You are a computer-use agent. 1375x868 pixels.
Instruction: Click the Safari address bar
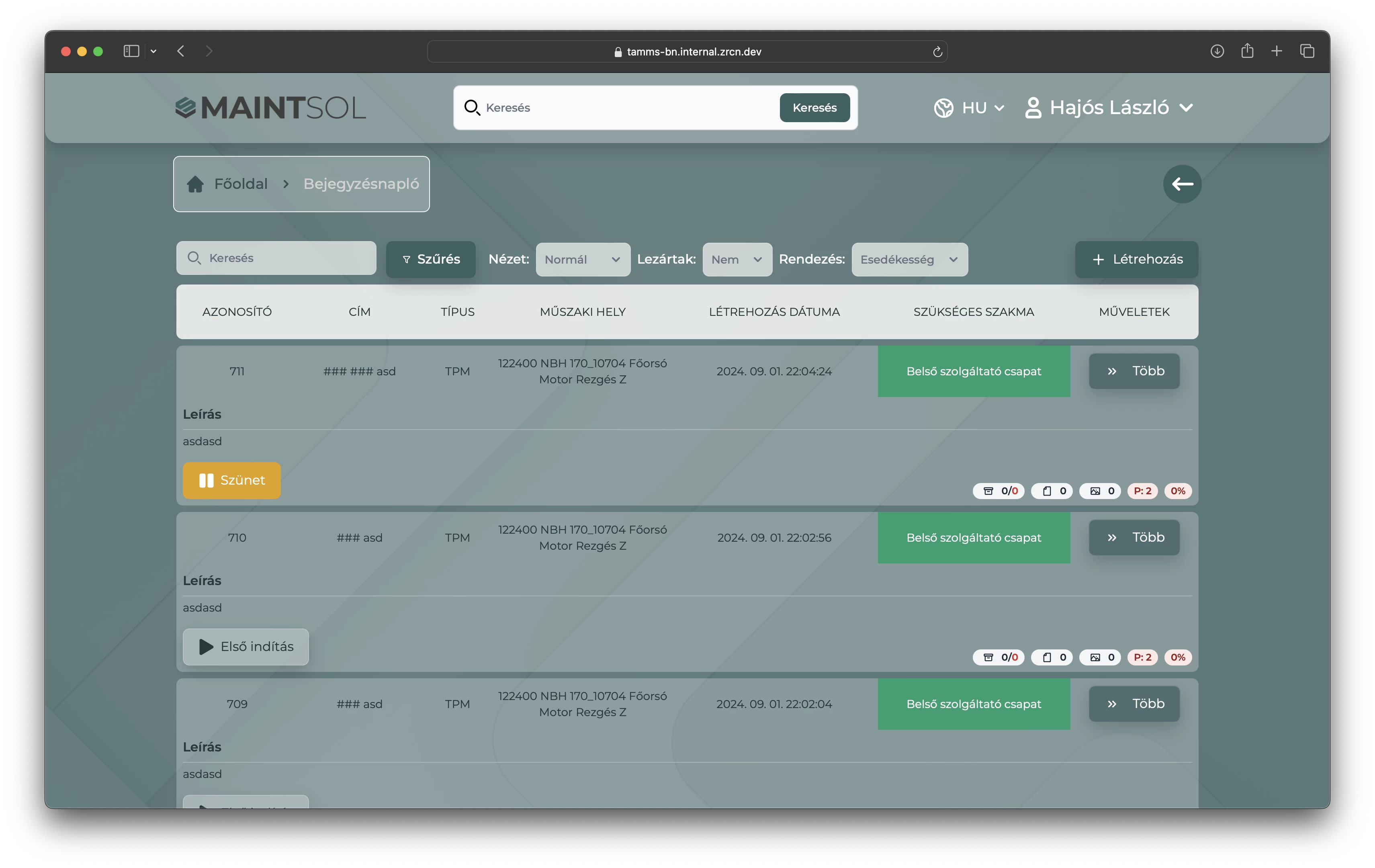pos(687,51)
